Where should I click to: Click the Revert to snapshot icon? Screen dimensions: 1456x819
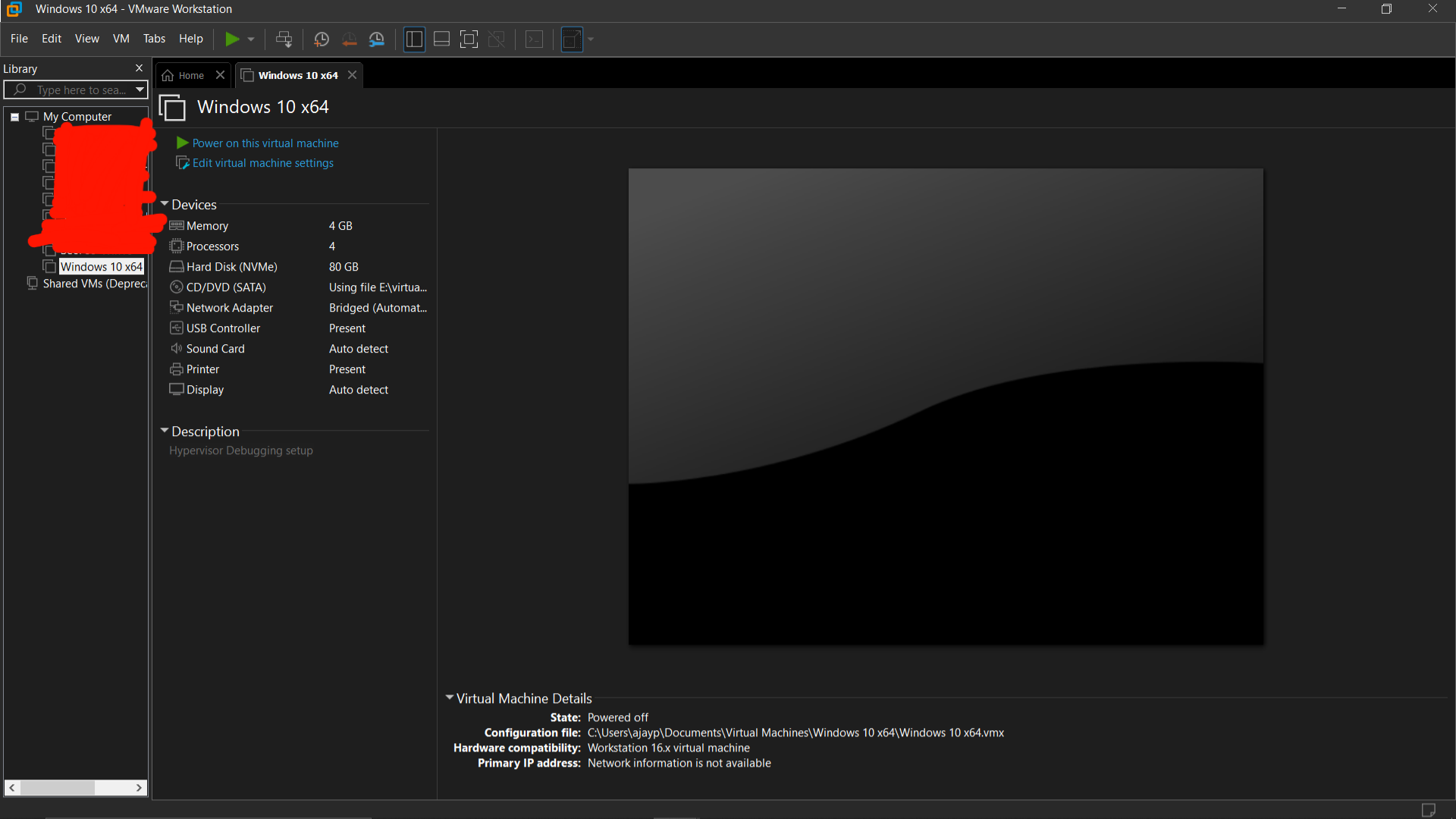click(349, 39)
